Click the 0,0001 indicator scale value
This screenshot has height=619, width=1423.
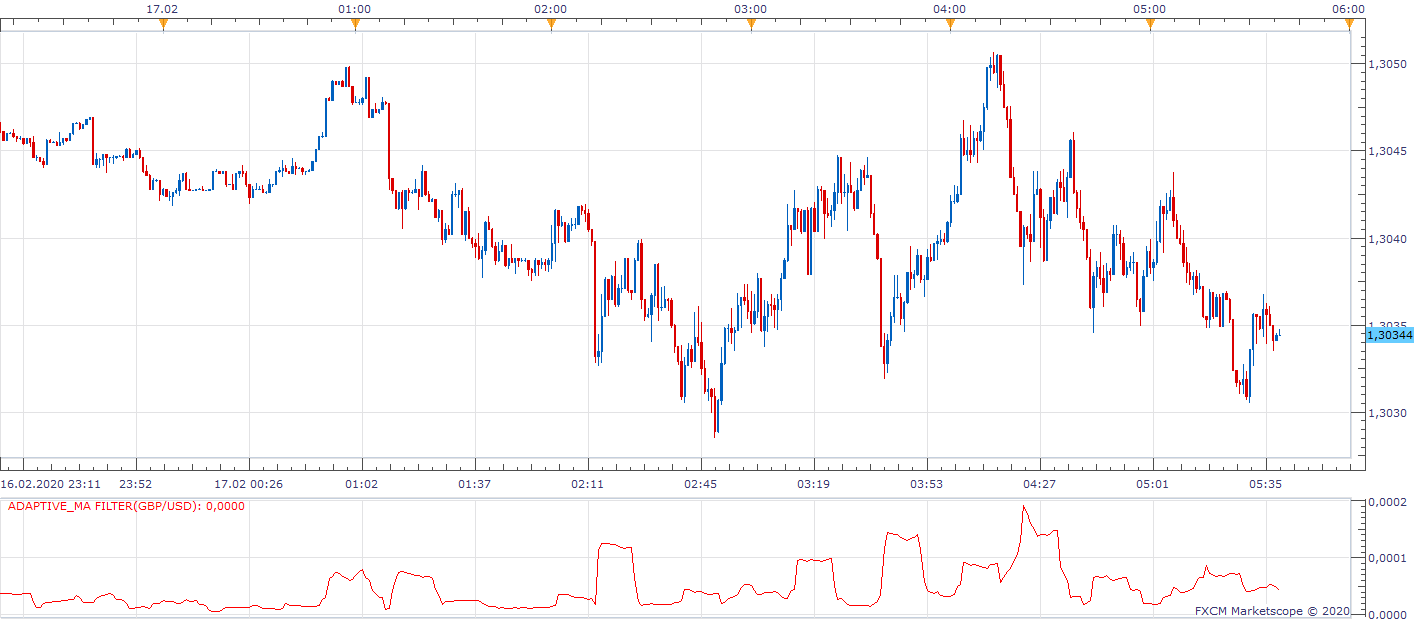[x=1388, y=558]
